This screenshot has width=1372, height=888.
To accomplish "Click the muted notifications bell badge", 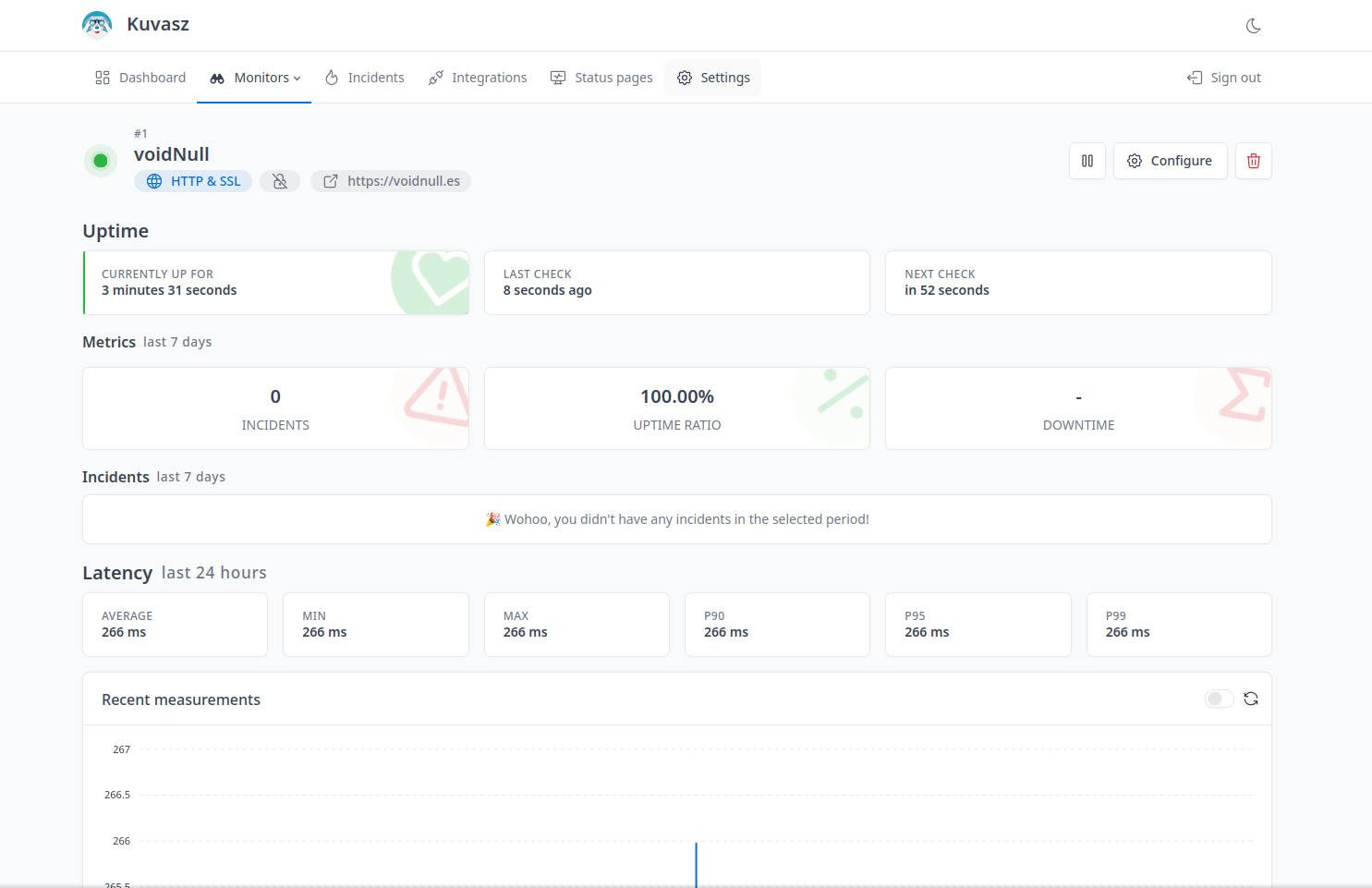I will pyautogui.click(x=280, y=181).
